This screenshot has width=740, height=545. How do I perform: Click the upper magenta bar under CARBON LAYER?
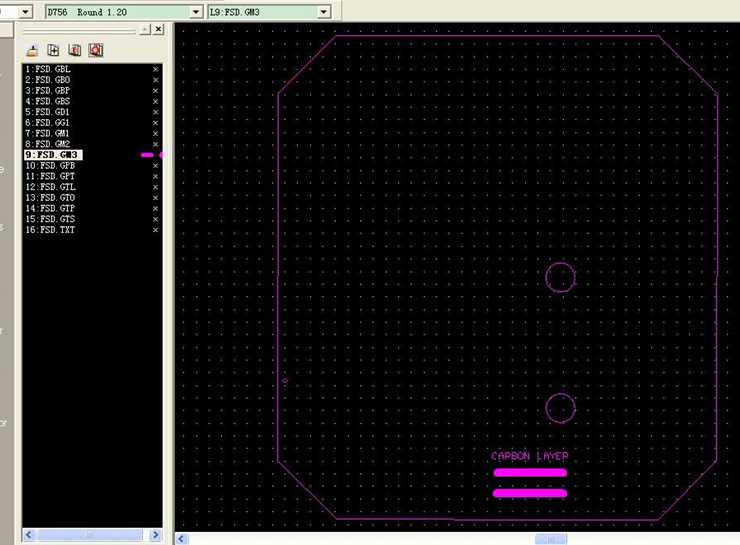(530, 473)
